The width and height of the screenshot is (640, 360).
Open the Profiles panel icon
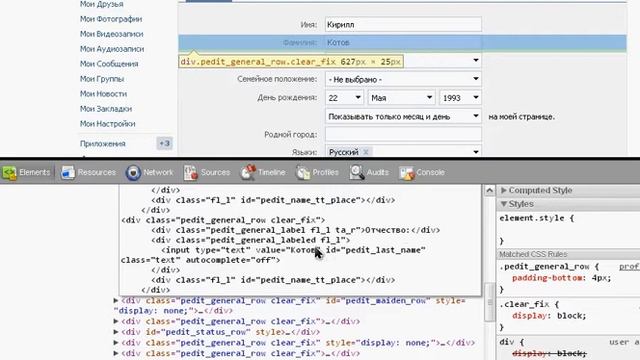303,173
